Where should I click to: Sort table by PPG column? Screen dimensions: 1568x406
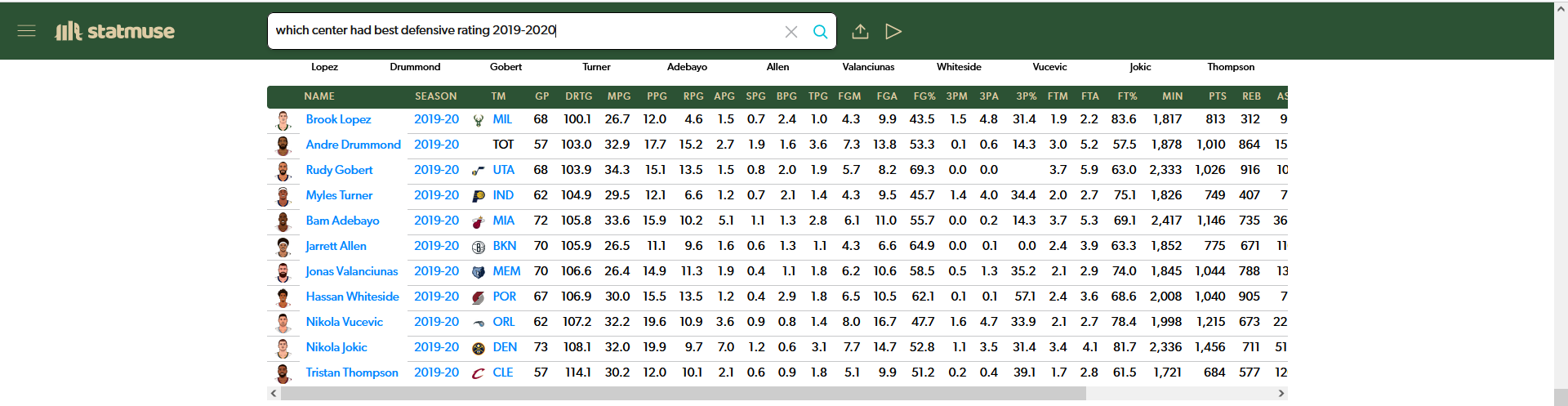657,96
